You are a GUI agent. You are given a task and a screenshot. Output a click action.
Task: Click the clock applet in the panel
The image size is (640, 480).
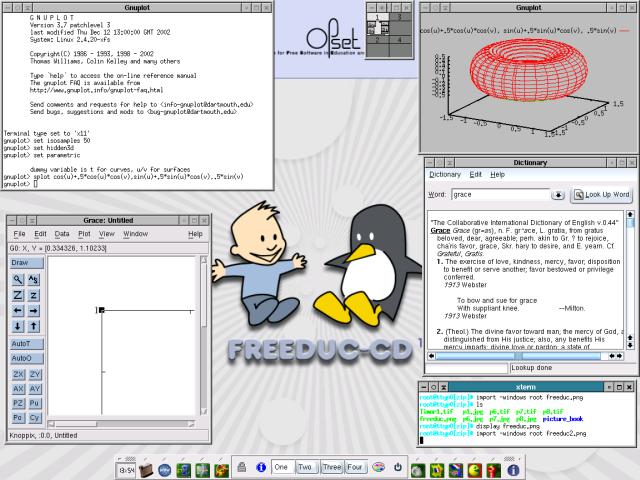pos(126,470)
